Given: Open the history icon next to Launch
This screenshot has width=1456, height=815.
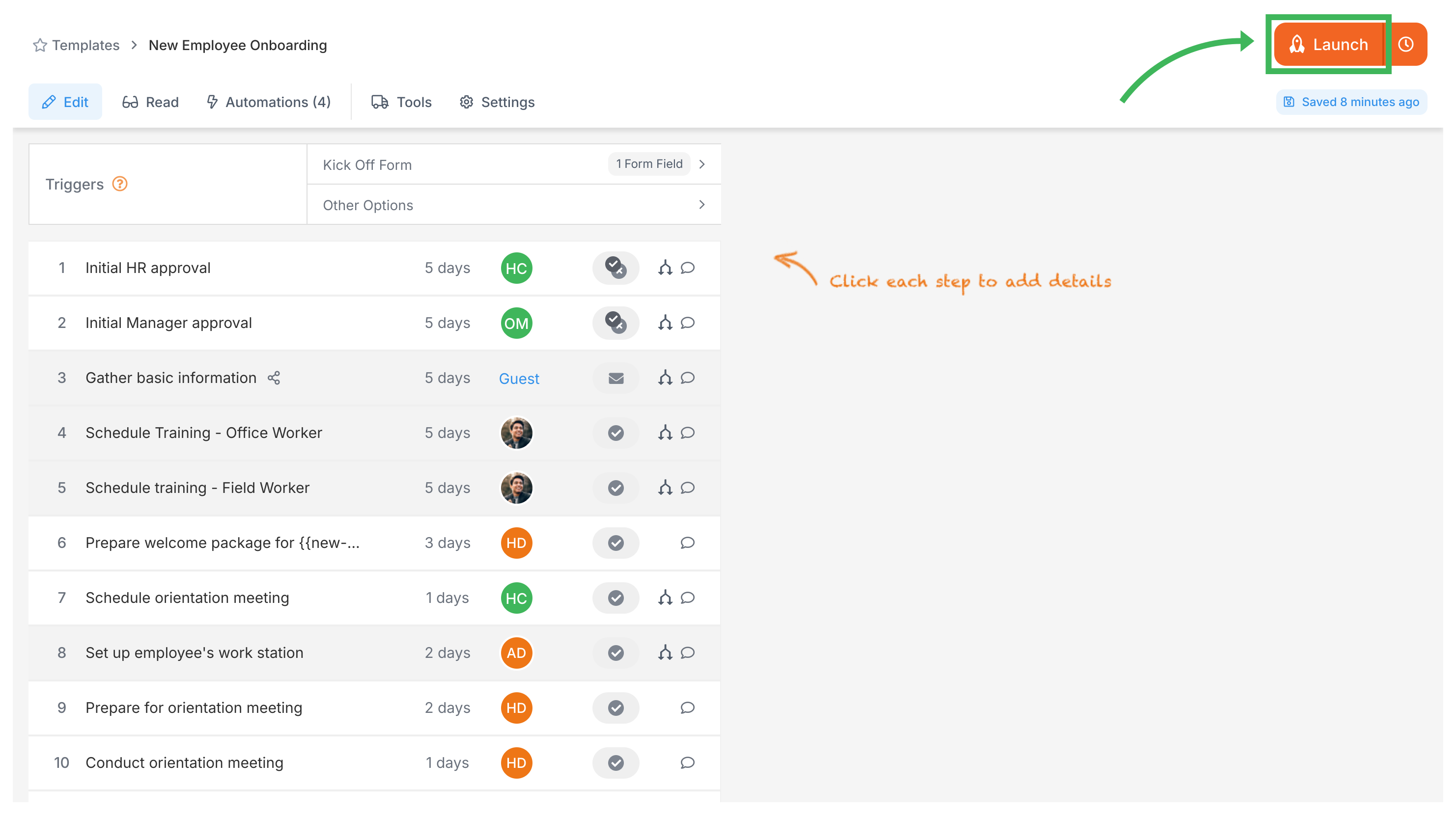Looking at the screenshot, I should [x=1406, y=44].
